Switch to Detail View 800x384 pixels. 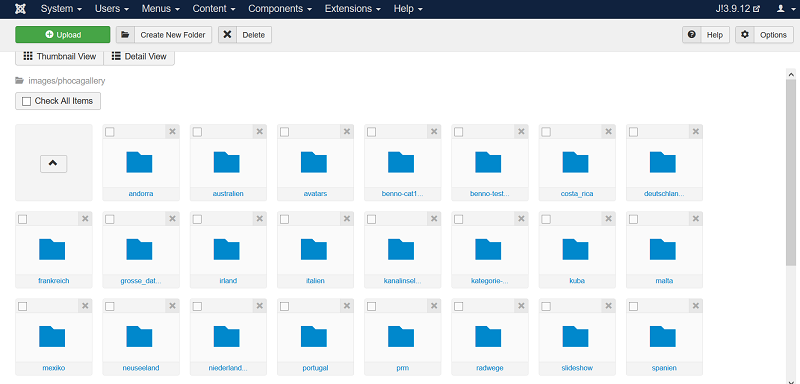click(139, 57)
